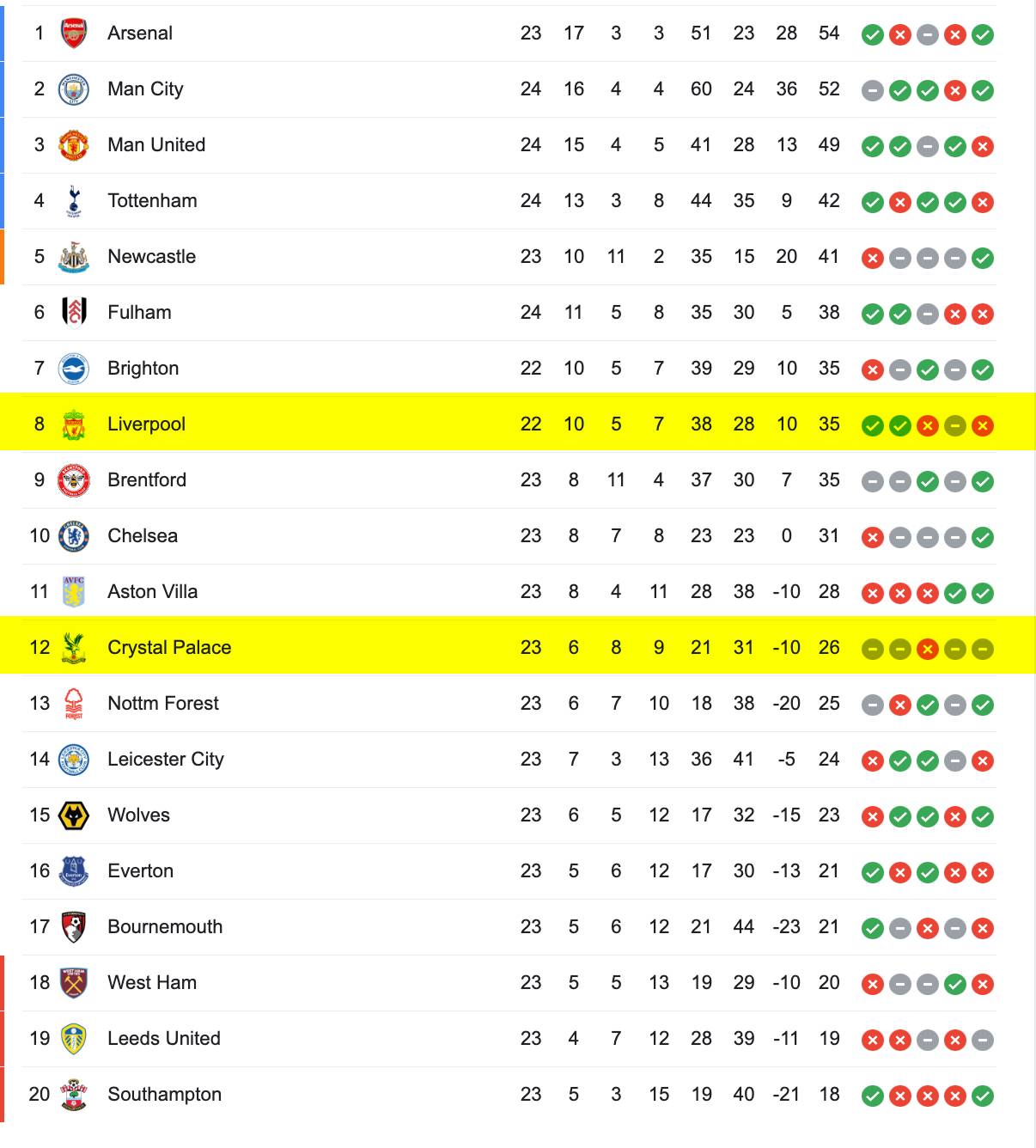Image resolution: width=1036 pixels, height=1148 pixels.
Task: Click Everton's first green form icon
Action: pos(873,872)
